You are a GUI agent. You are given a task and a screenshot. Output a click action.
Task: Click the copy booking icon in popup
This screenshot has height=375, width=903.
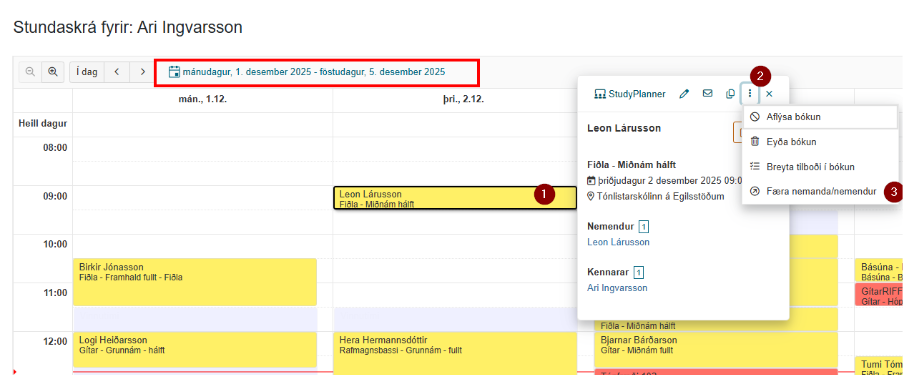pyautogui.click(x=730, y=94)
